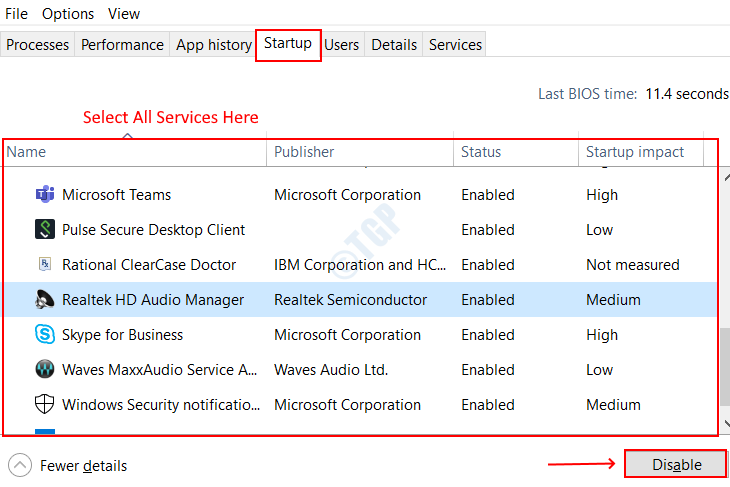Click the vertical scrollbar thumb

(725, 366)
